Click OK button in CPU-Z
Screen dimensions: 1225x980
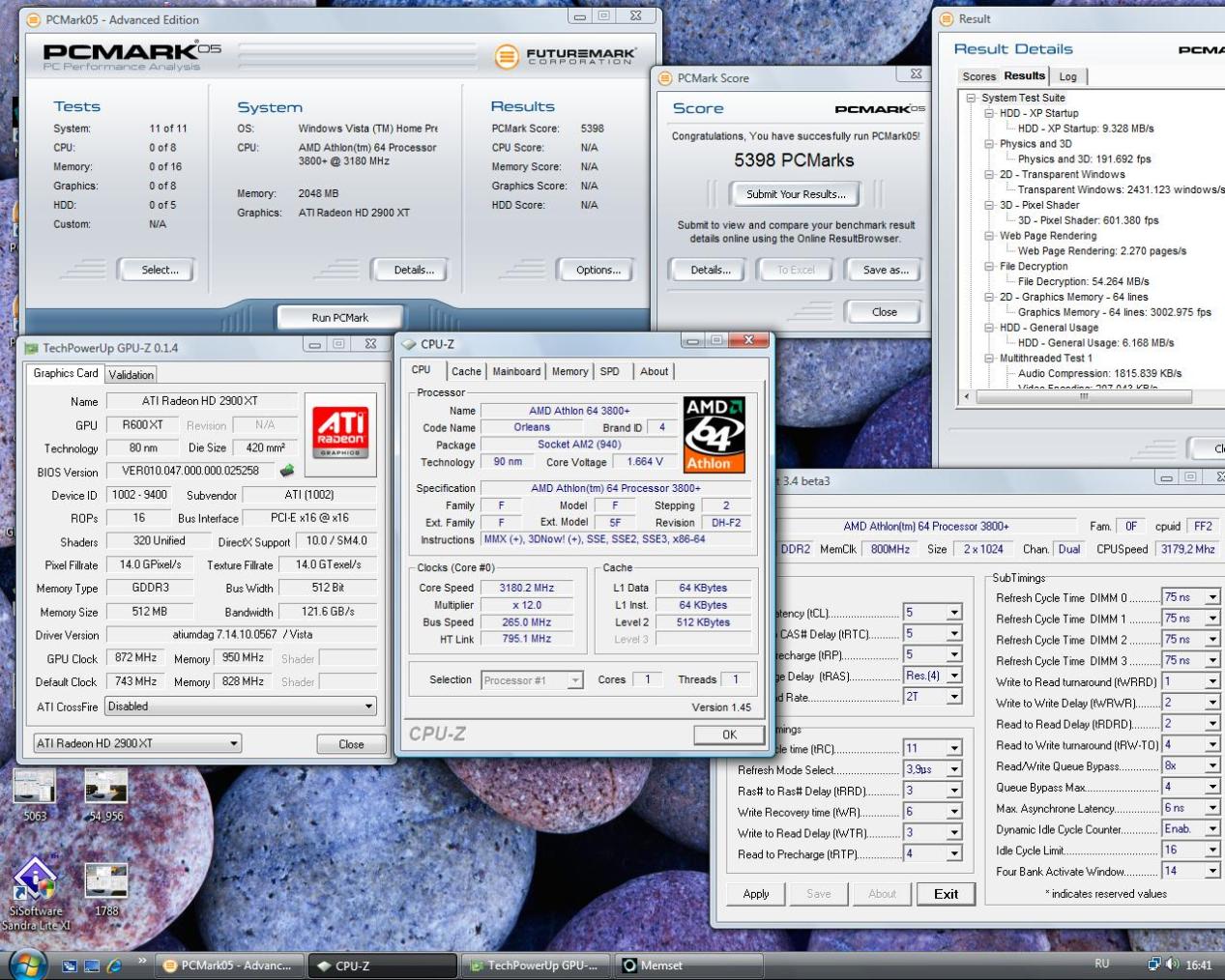tap(729, 735)
